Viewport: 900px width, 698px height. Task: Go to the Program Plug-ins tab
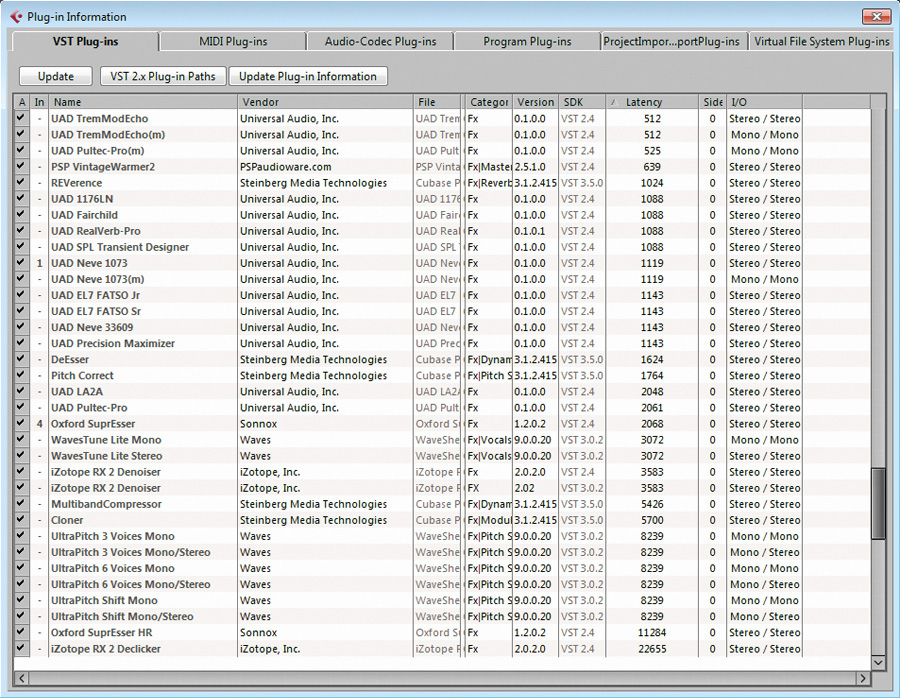pyautogui.click(x=527, y=41)
